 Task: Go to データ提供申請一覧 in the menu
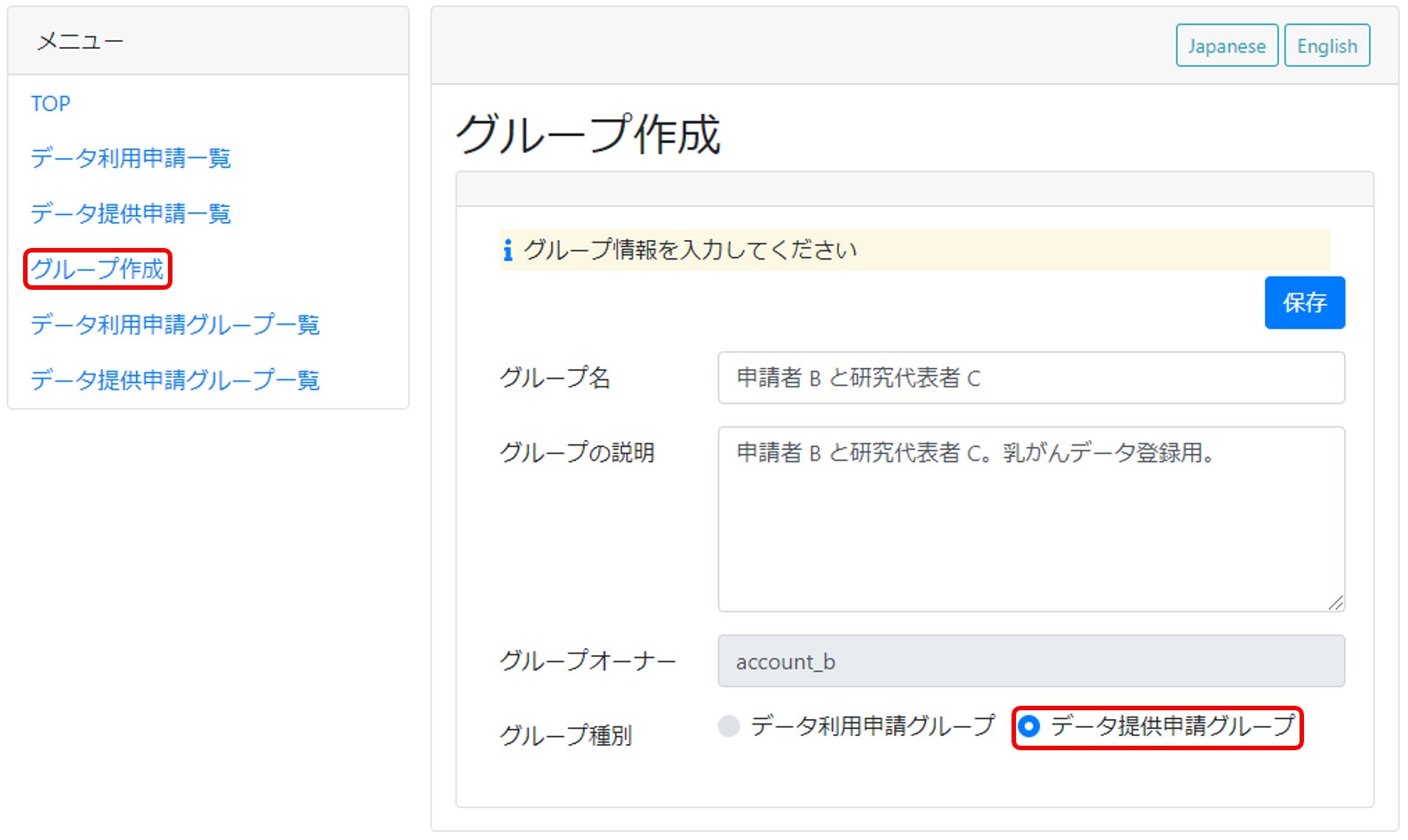pos(131,213)
